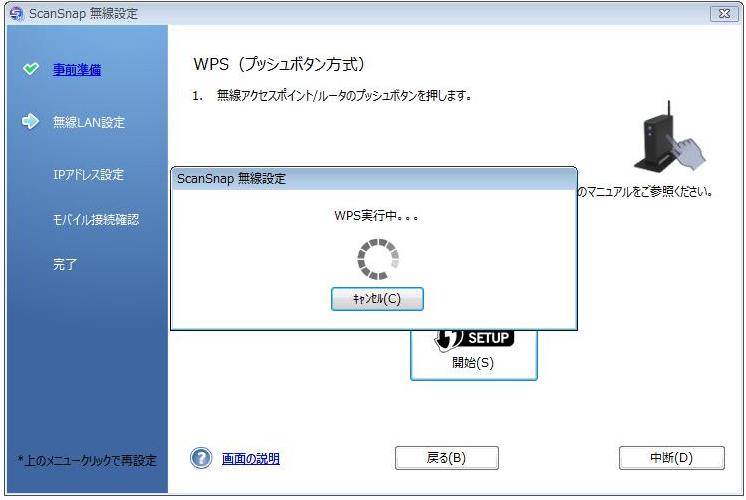Click the WPS(プッシュボタン方式) heading

click(x=278, y=65)
